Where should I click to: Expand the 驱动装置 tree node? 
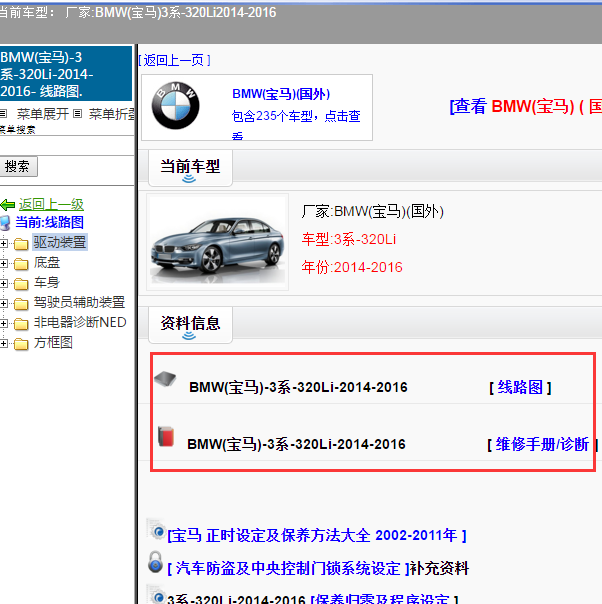[3, 243]
